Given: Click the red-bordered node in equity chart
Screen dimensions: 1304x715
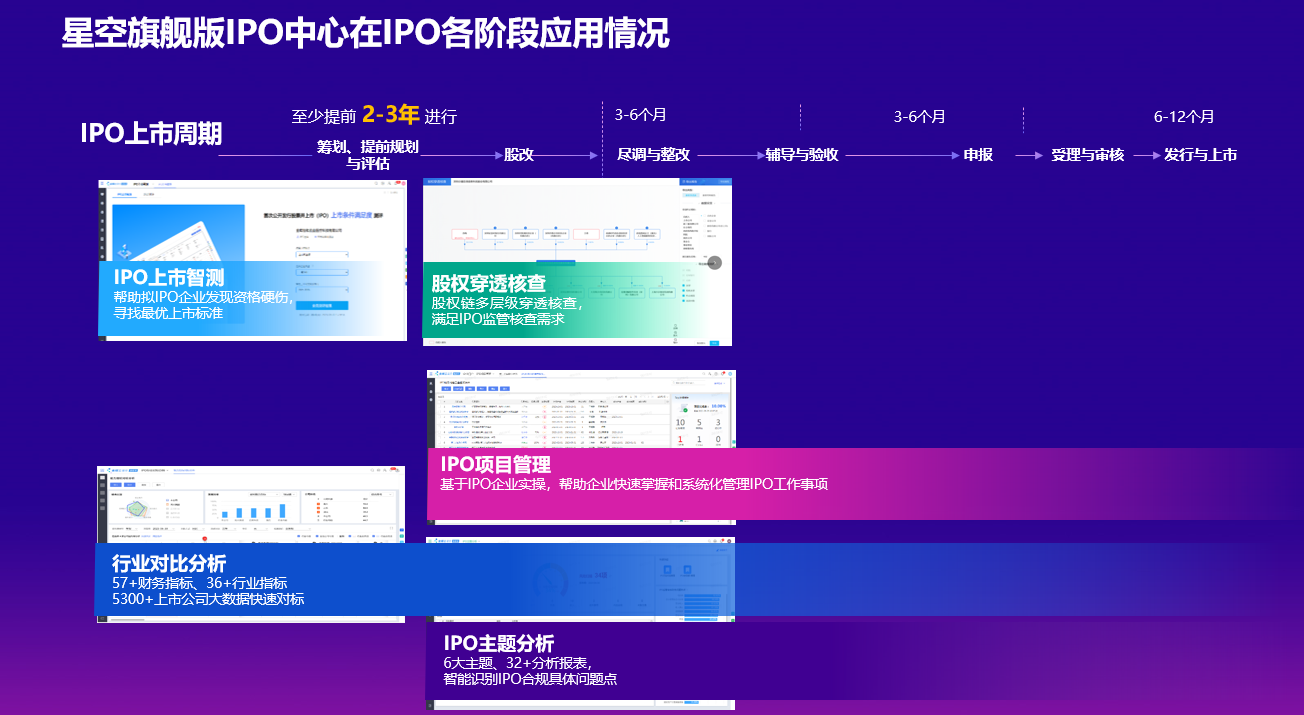Looking at the screenshot, I should pos(462,236).
